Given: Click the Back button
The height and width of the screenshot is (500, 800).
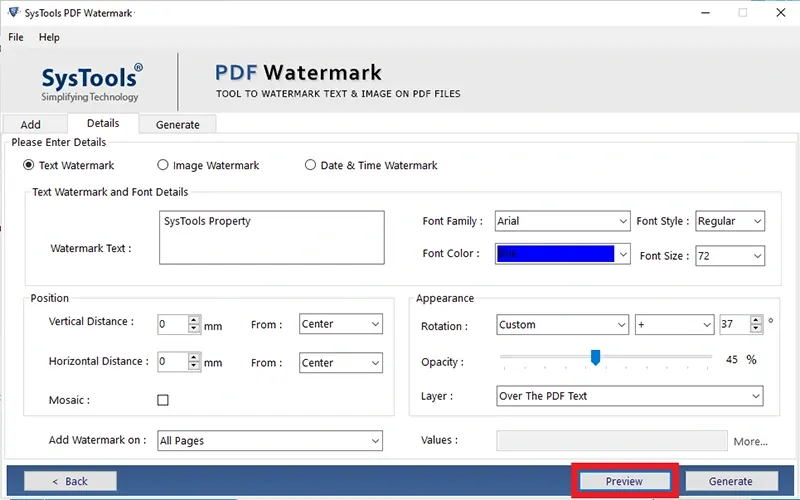Looking at the screenshot, I should click(x=70, y=481).
